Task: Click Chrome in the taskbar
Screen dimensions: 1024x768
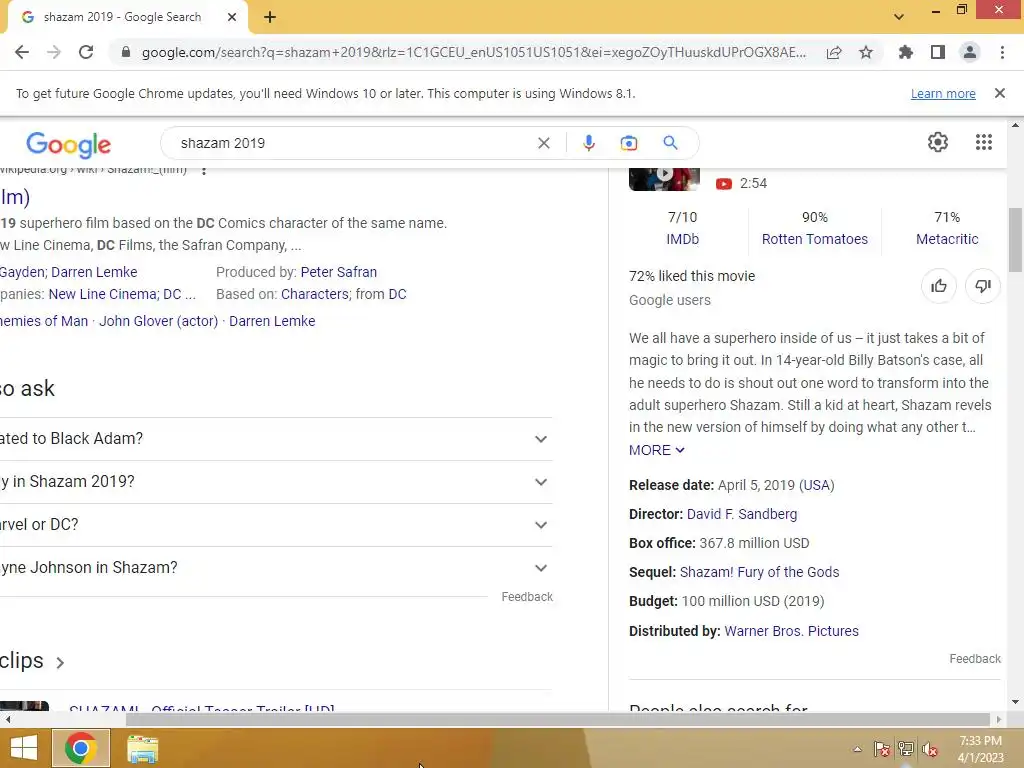Action: click(81, 748)
